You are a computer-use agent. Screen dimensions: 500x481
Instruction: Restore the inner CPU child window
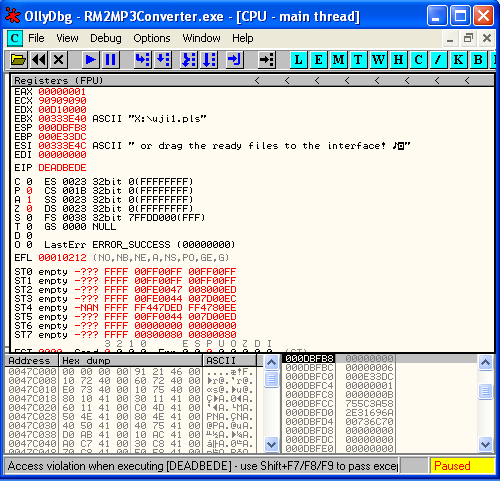pos(468,38)
